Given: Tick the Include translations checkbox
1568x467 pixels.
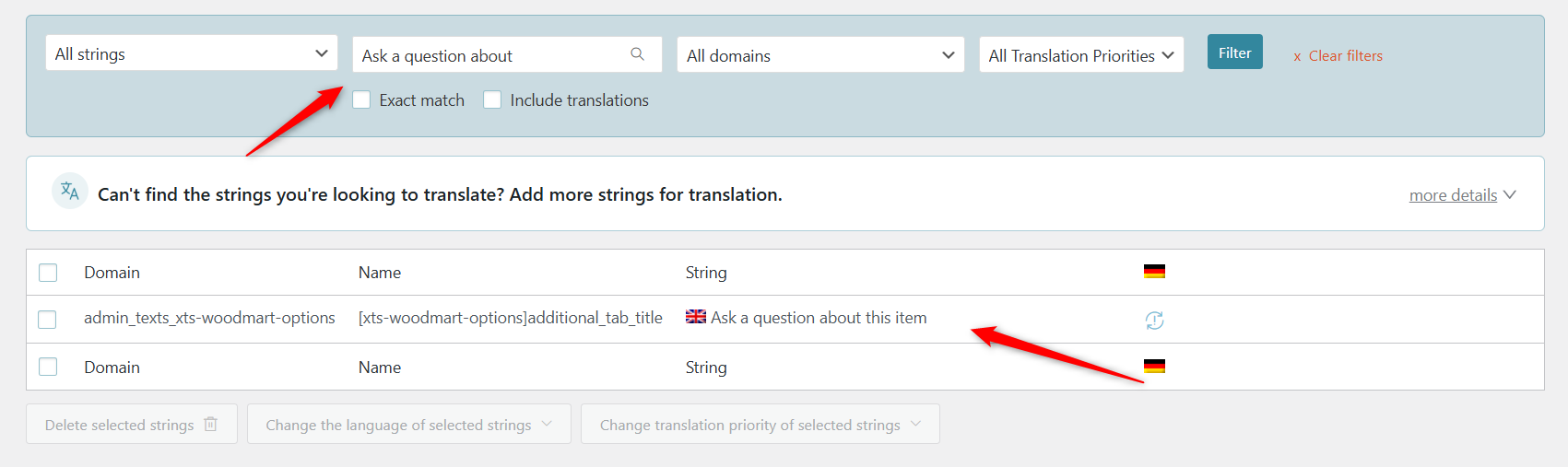Looking at the screenshot, I should click(492, 99).
